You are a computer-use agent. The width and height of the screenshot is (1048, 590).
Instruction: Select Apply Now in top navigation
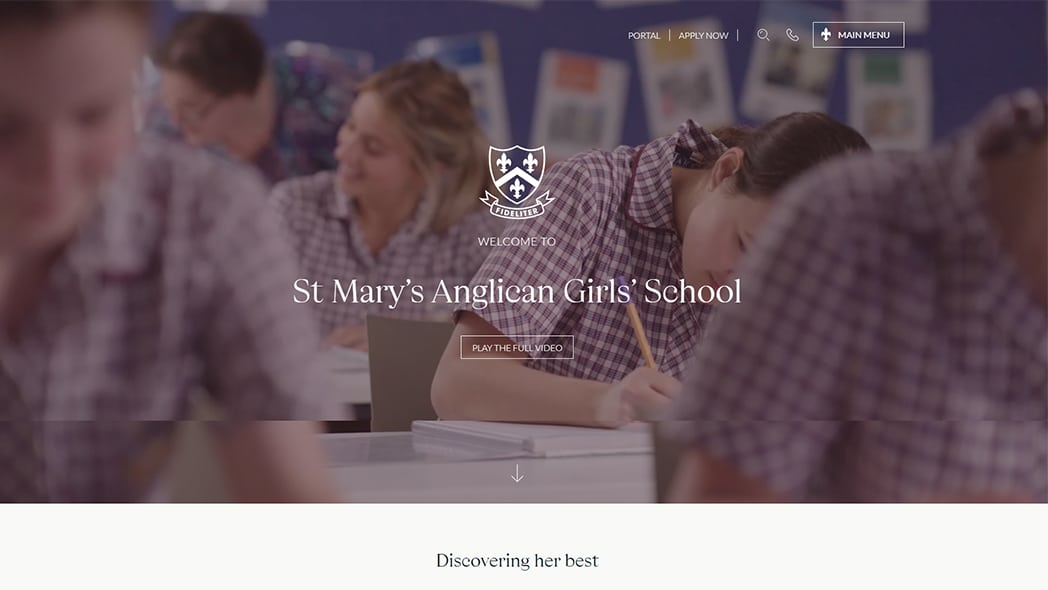pos(703,35)
